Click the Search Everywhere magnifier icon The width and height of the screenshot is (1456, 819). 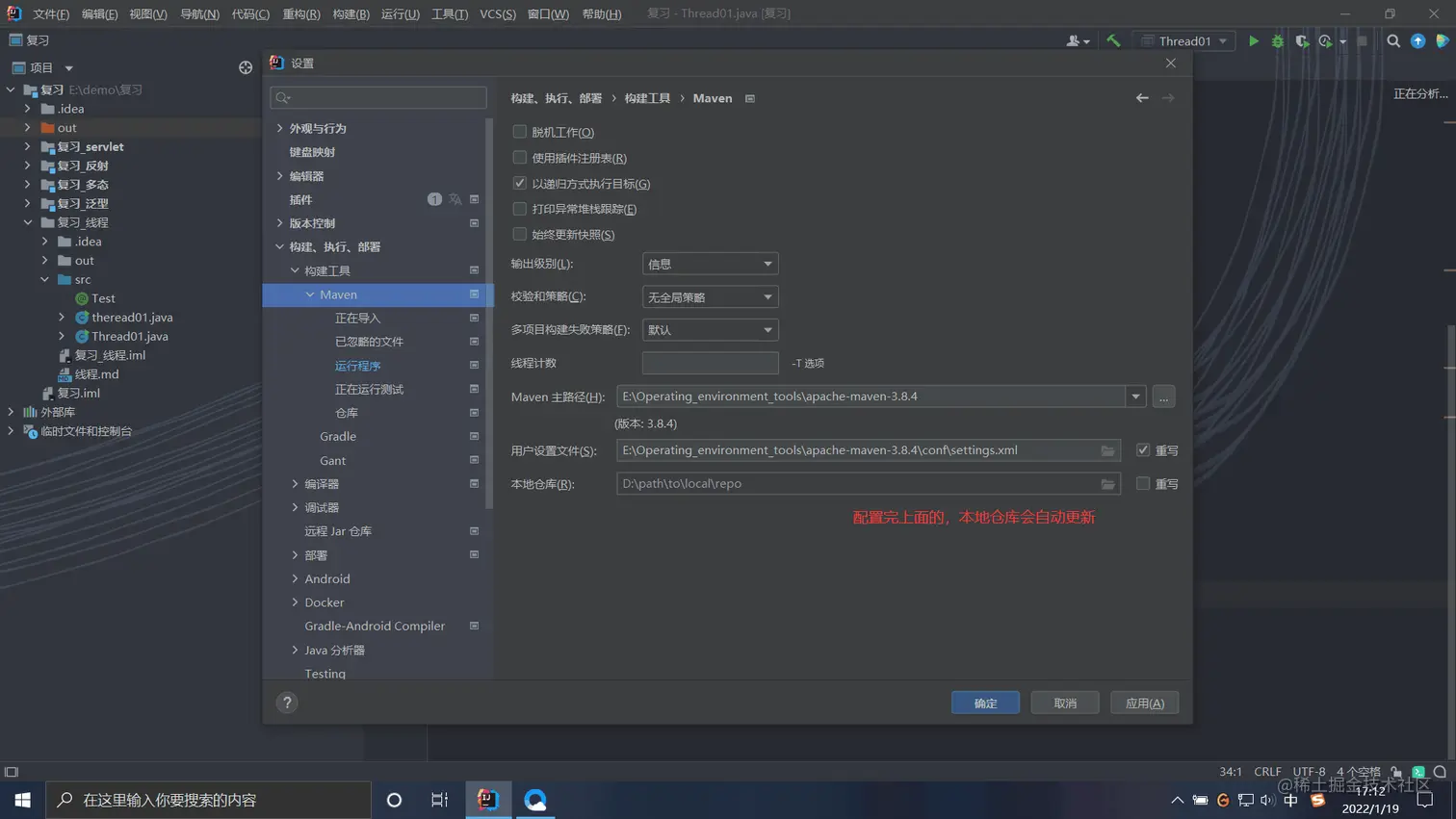tap(1393, 41)
